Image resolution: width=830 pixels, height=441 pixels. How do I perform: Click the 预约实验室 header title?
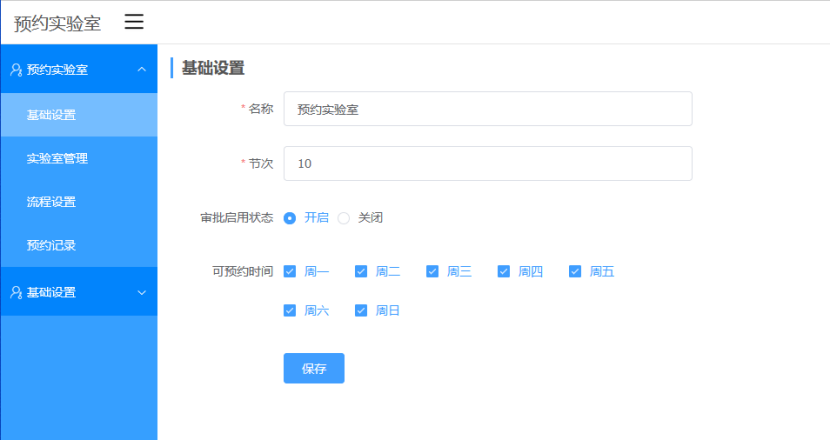coord(57,23)
